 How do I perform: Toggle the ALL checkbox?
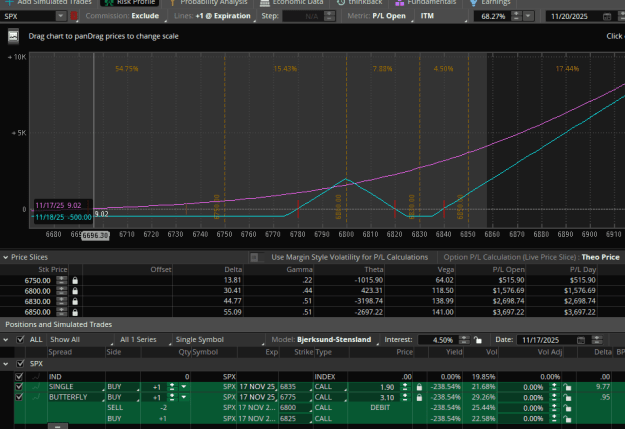tap(20, 340)
